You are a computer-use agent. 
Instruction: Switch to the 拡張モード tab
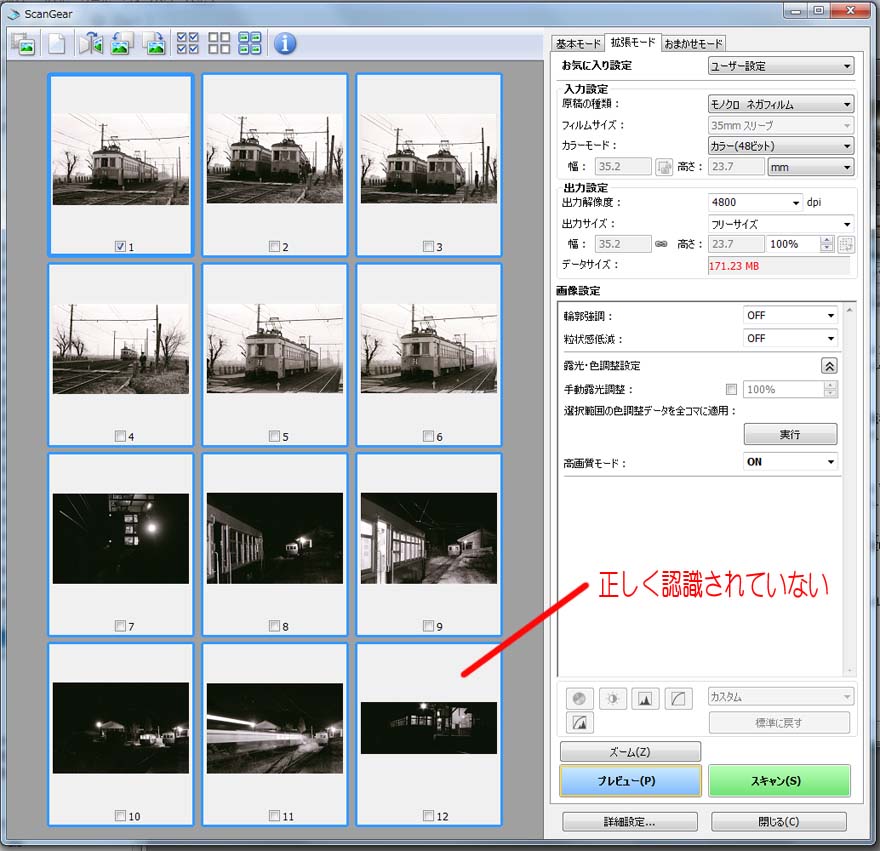(x=633, y=43)
